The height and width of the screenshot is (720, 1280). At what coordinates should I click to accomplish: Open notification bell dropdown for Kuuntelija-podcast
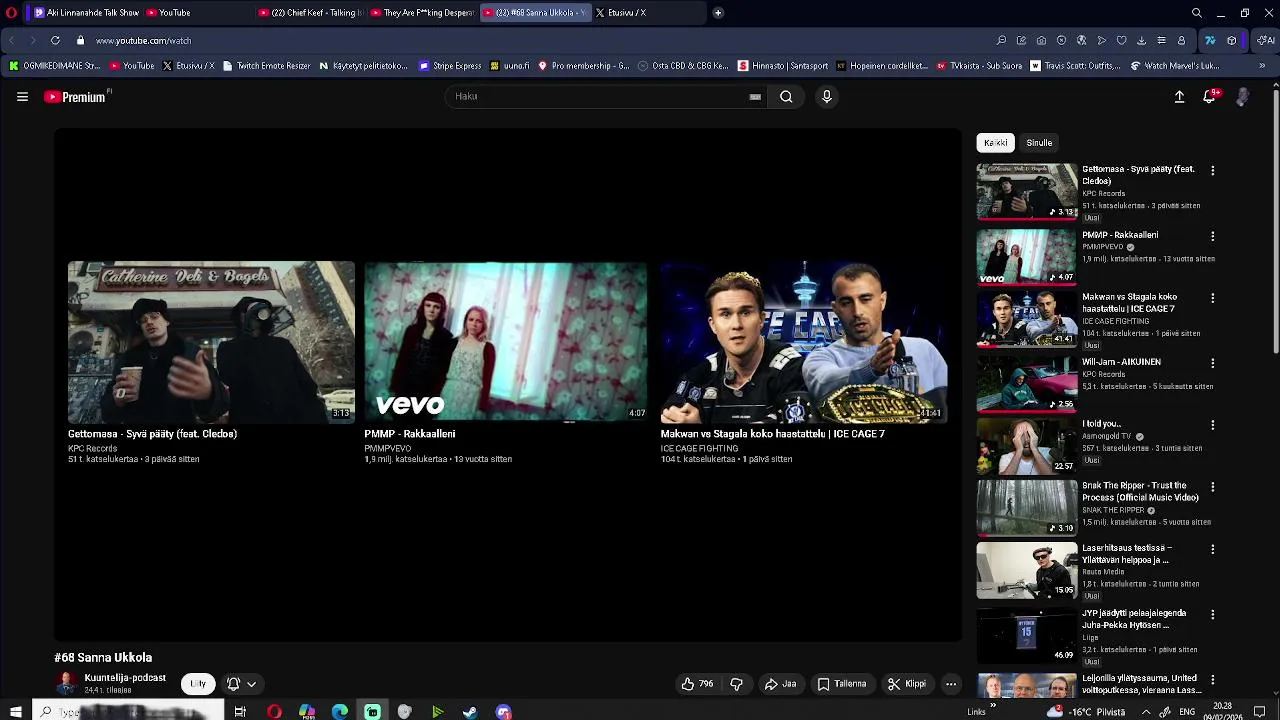tap(241, 684)
